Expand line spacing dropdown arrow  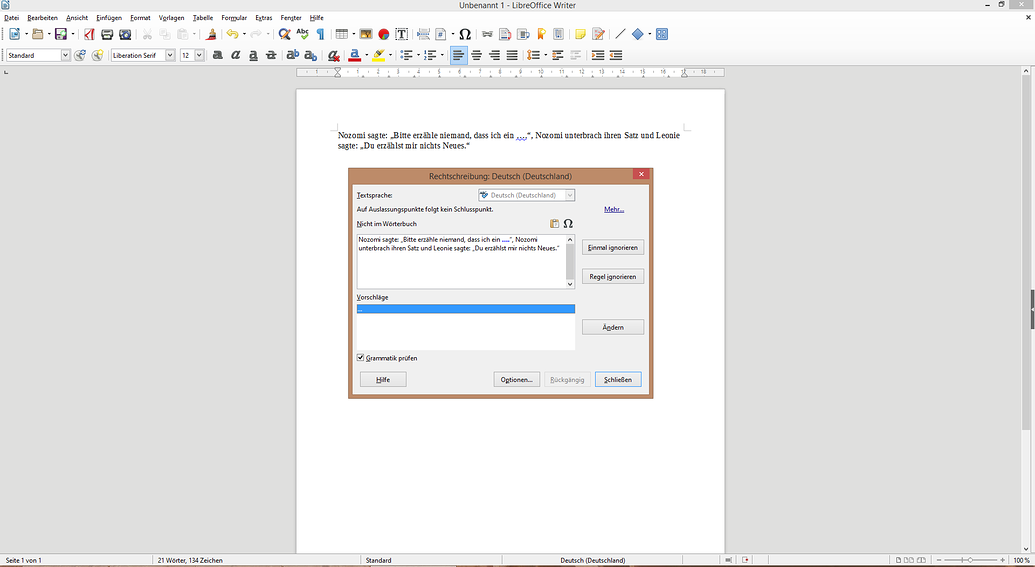(x=545, y=55)
